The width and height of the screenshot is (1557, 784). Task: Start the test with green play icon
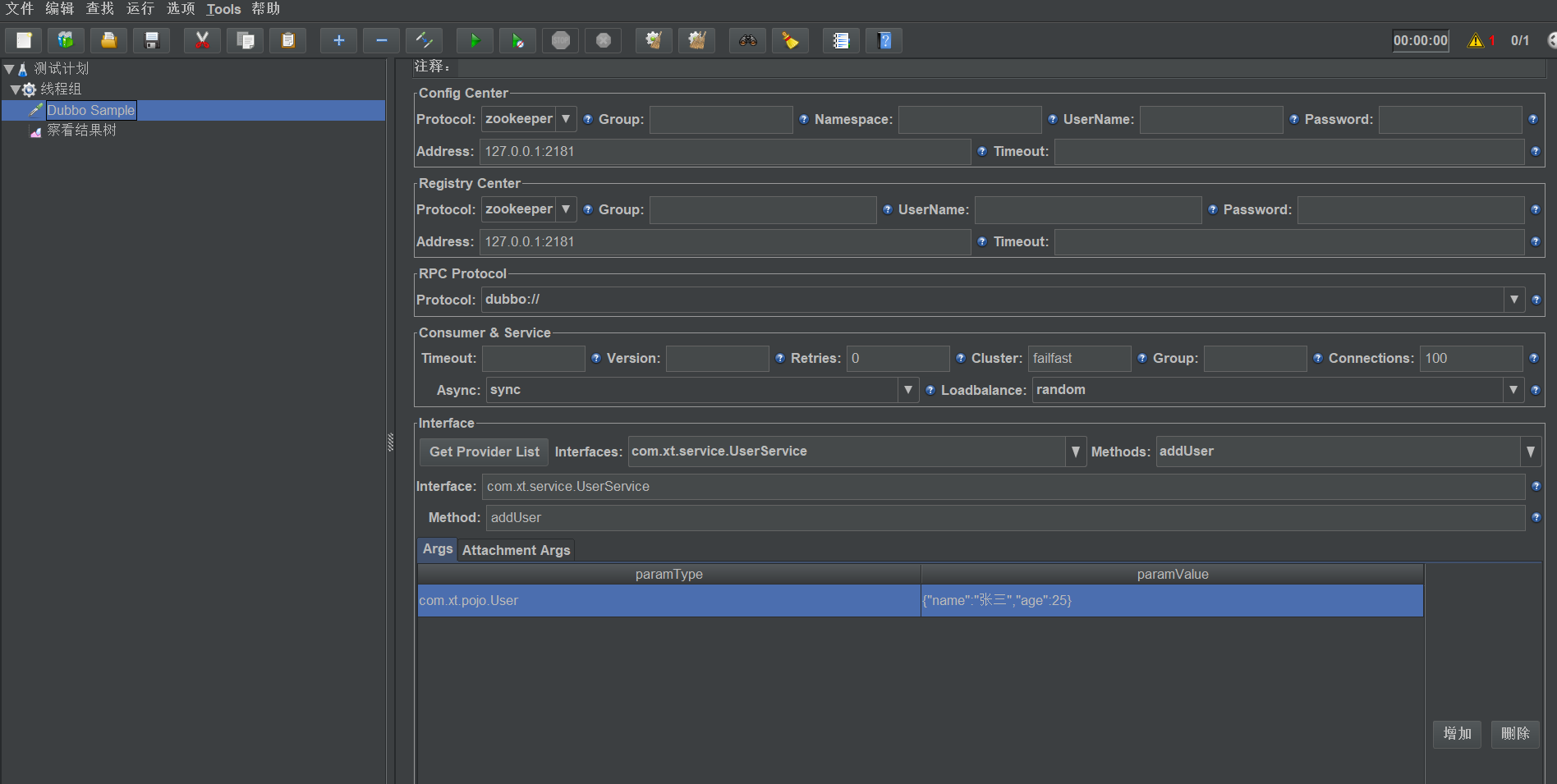click(x=475, y=40)
